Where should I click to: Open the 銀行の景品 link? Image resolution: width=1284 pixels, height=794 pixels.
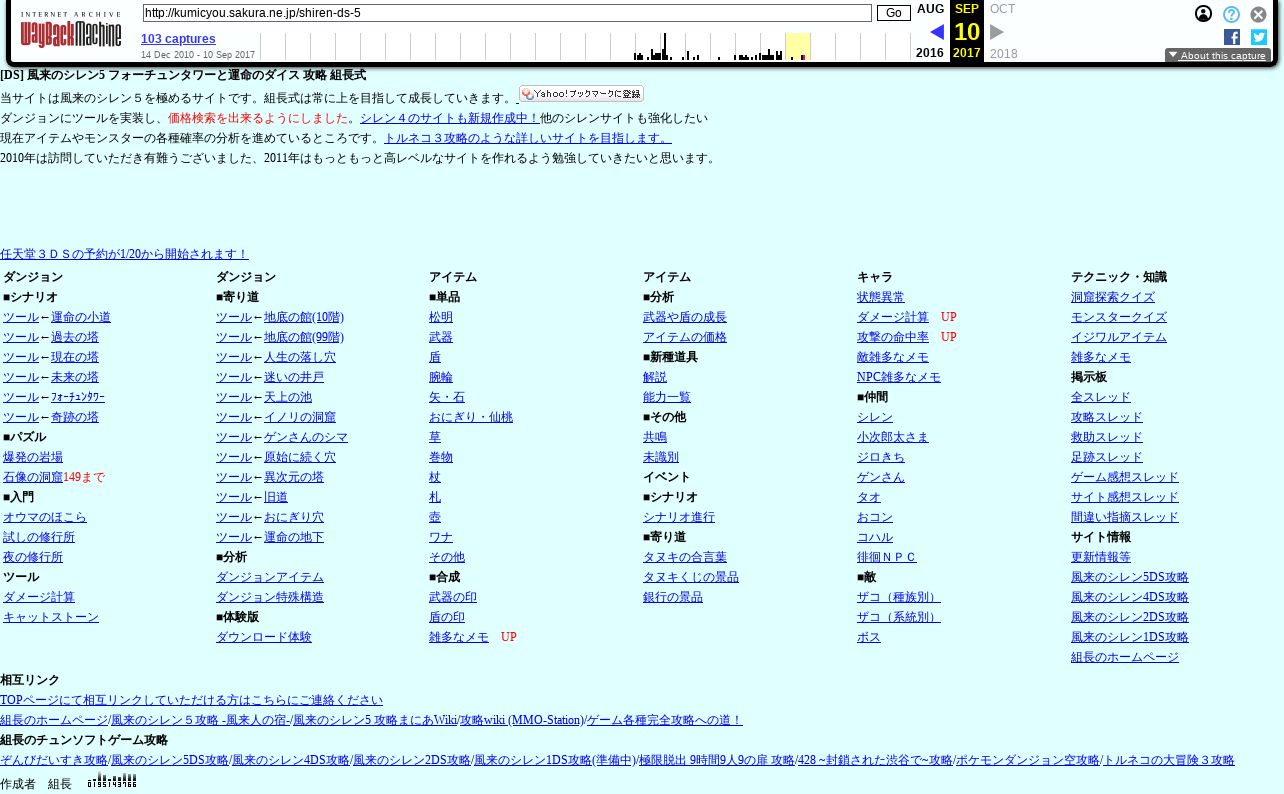pyautogui.click(x=673, y=597)
